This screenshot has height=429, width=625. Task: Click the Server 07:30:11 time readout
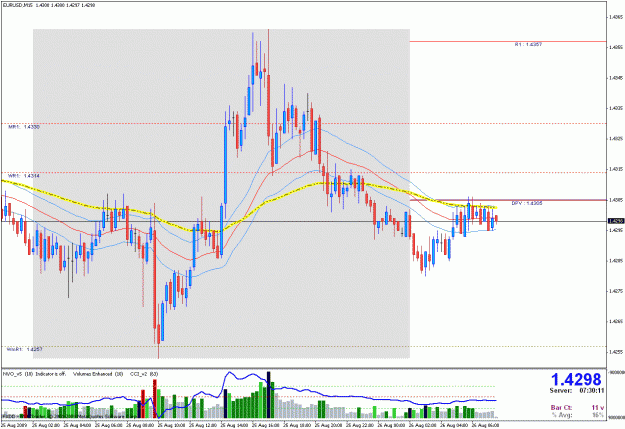577,391
